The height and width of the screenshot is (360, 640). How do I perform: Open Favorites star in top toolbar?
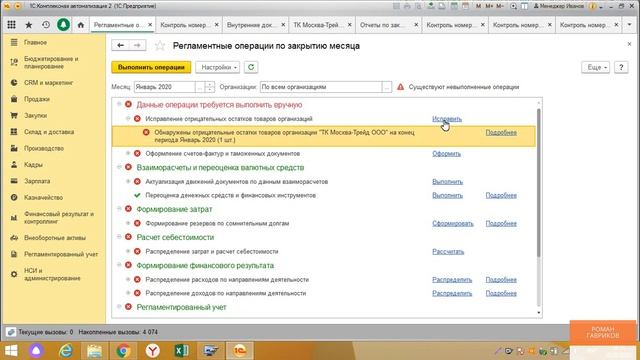(29, 25)
